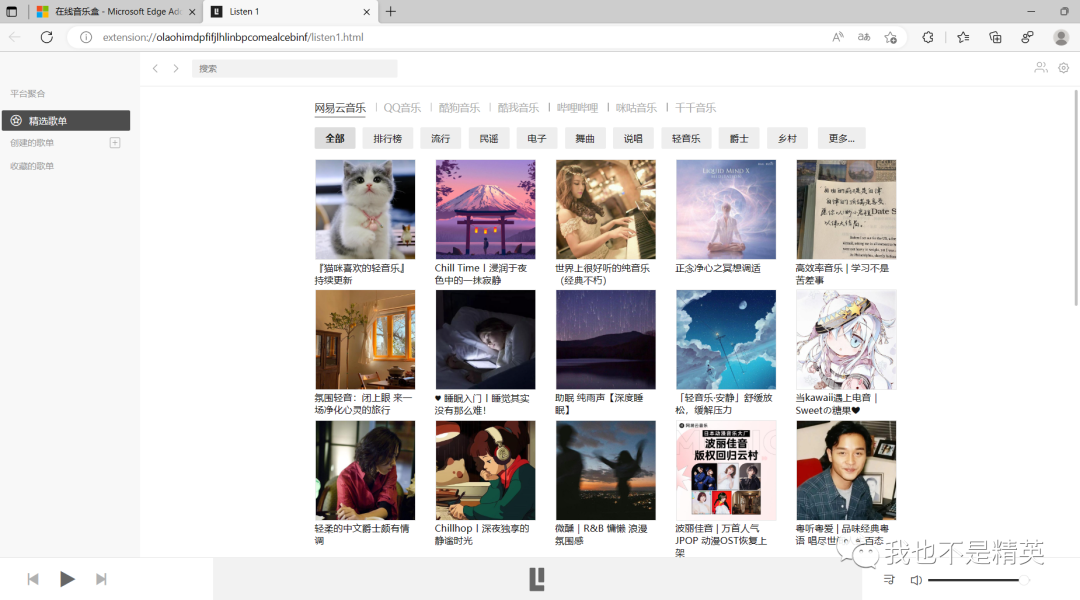Open settings via the gear icon

1063,67
